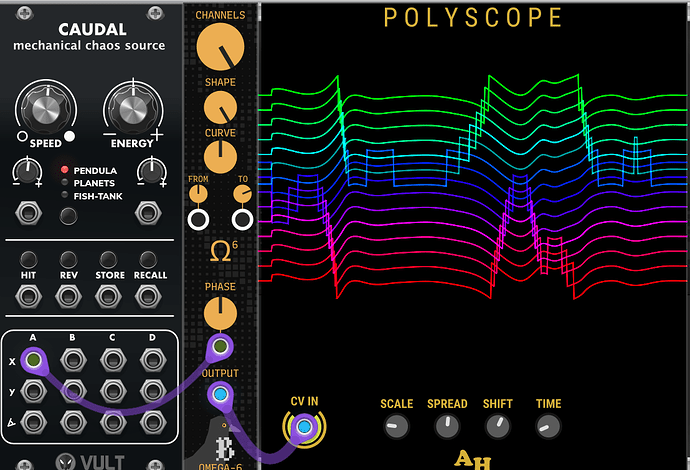Click the C column angle output jack
The width and height of the screenshot is (690, 470).
(x=113, y=422)
